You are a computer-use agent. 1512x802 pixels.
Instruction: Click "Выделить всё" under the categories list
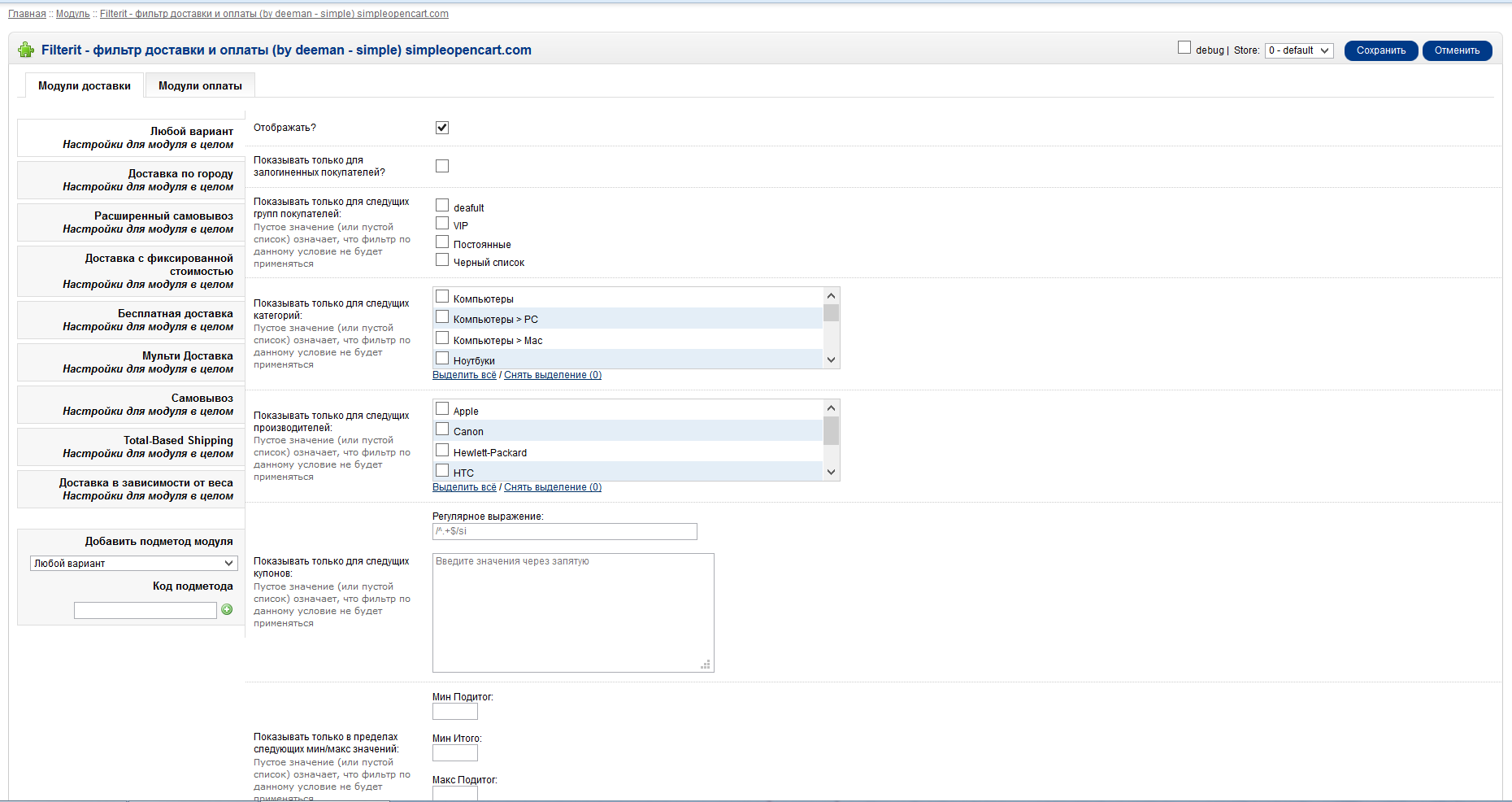464,374
